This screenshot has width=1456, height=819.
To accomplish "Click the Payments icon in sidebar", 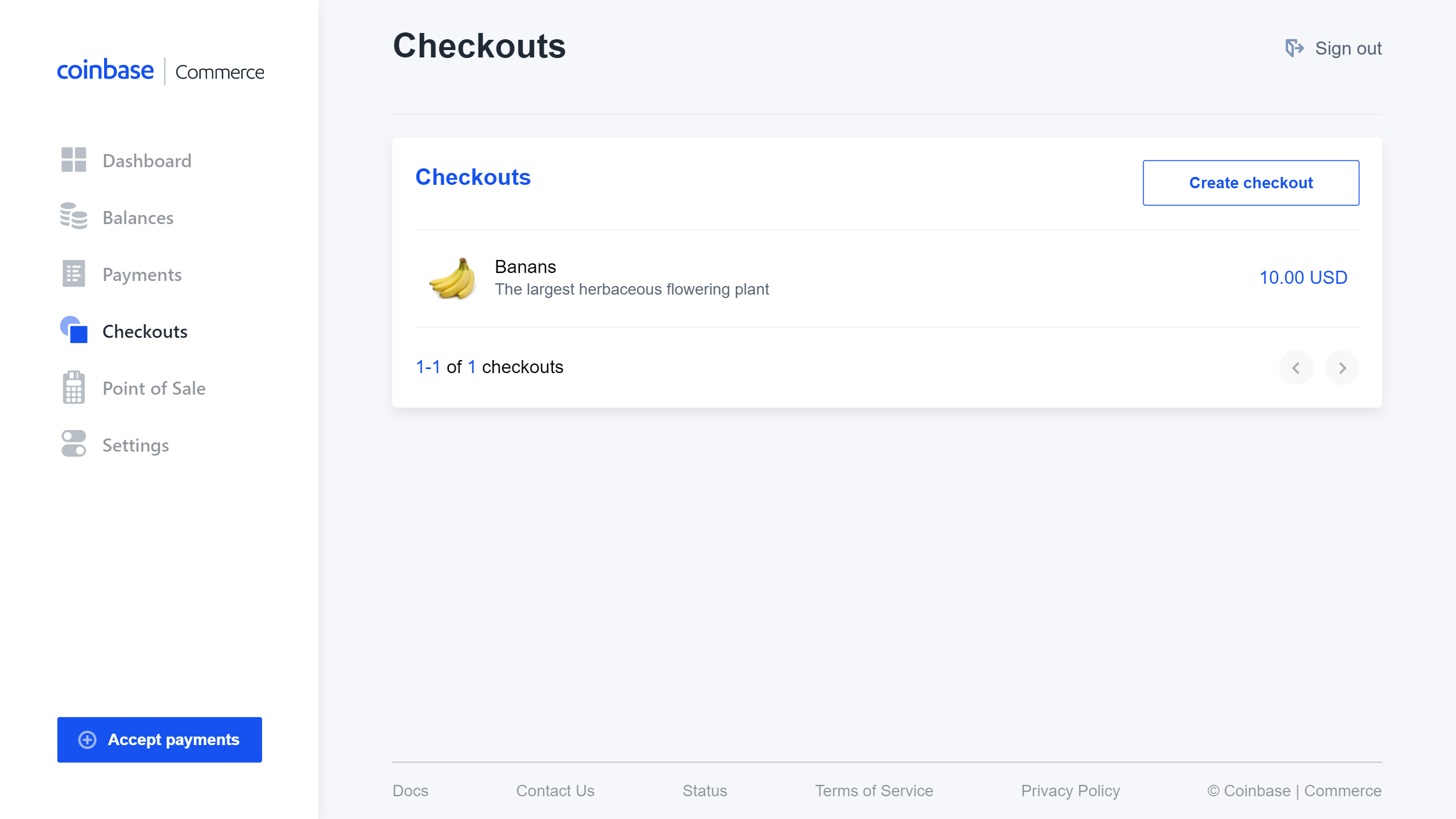I will tap(75, 273).
